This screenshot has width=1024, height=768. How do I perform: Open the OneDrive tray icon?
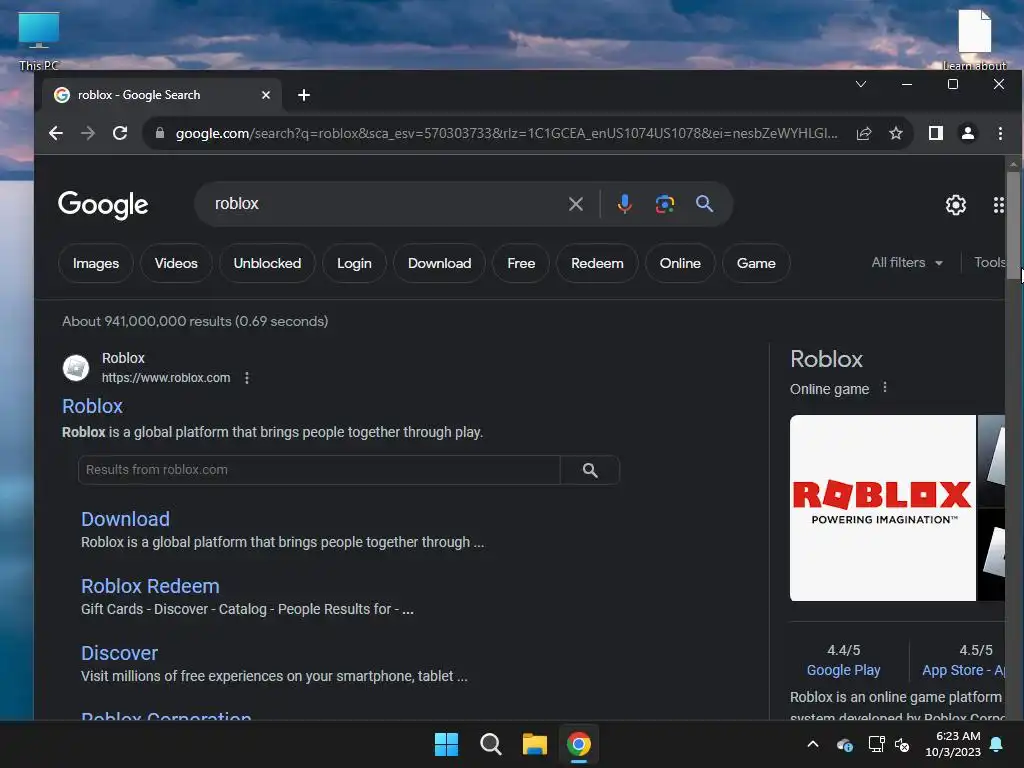pyautogui.click(x=844, y=744)
